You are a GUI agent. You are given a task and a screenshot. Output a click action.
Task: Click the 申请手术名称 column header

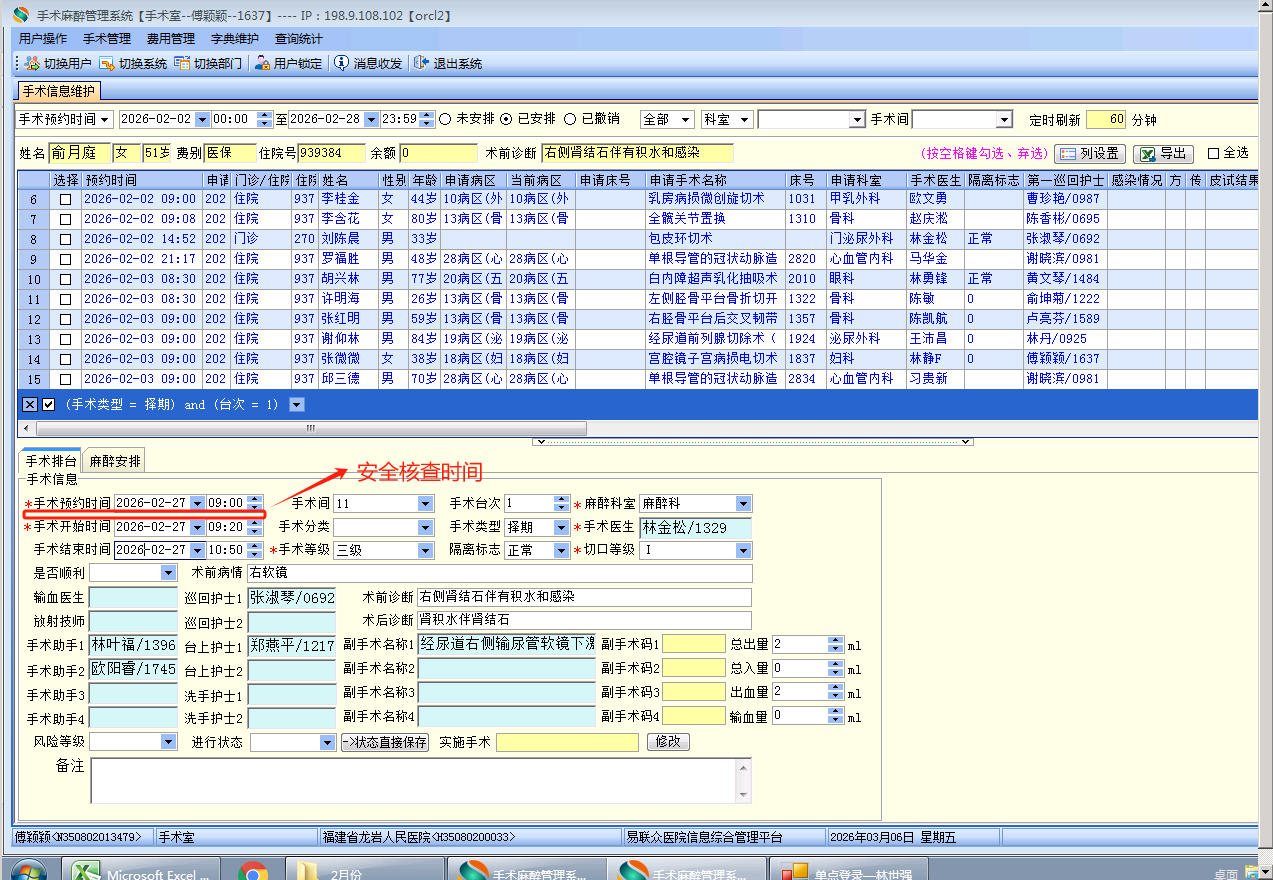pyautogui.click(x=715, y=180)
